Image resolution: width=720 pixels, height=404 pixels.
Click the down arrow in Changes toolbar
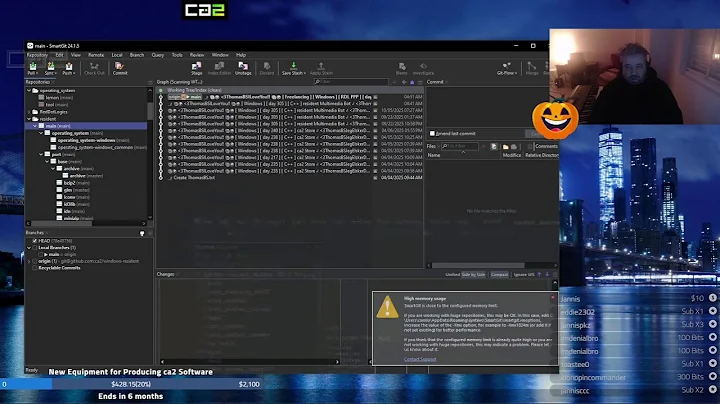pos(547,275)
